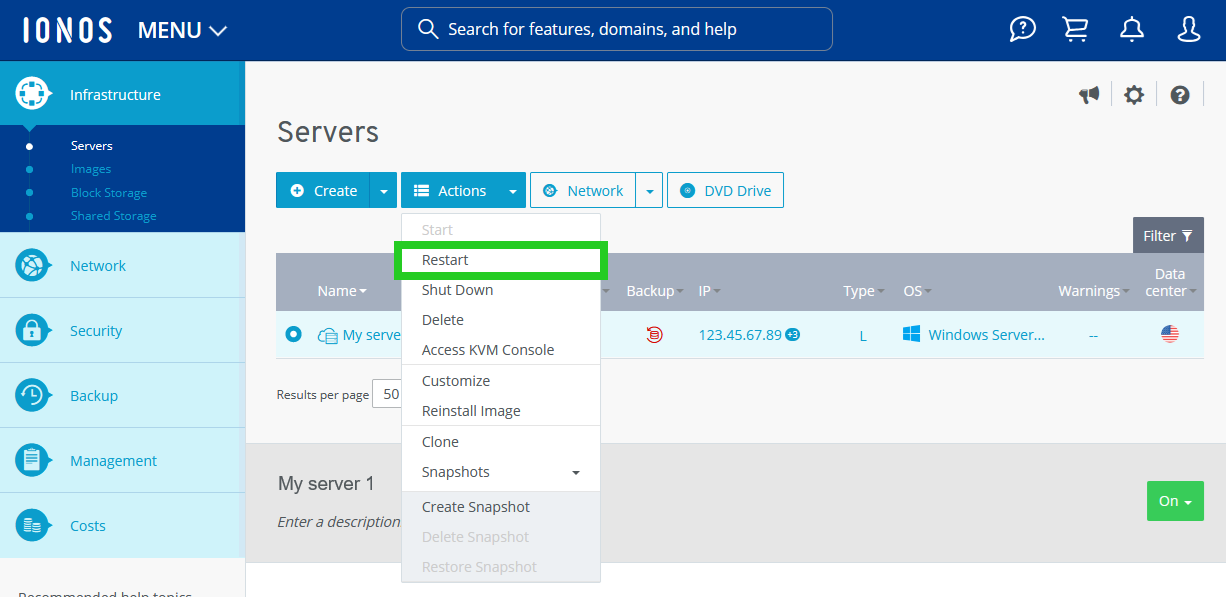Click the red backup status icon
Screen dimensions: 1226x597
pyautogui.click(x=654, y=334)
